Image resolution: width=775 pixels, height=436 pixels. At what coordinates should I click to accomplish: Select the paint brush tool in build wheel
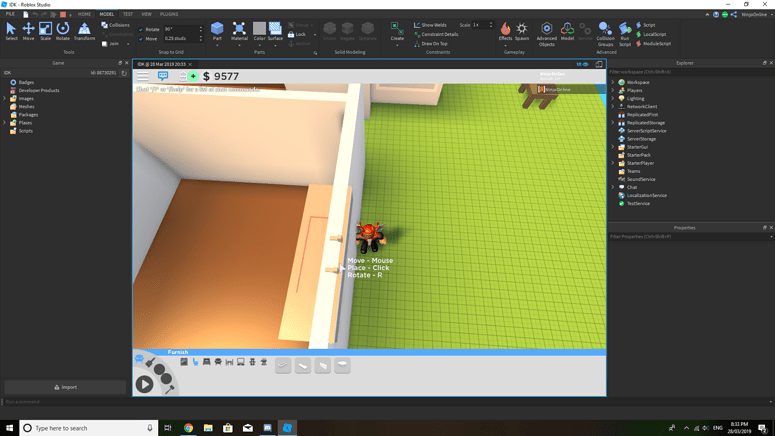tap(150, 362)
